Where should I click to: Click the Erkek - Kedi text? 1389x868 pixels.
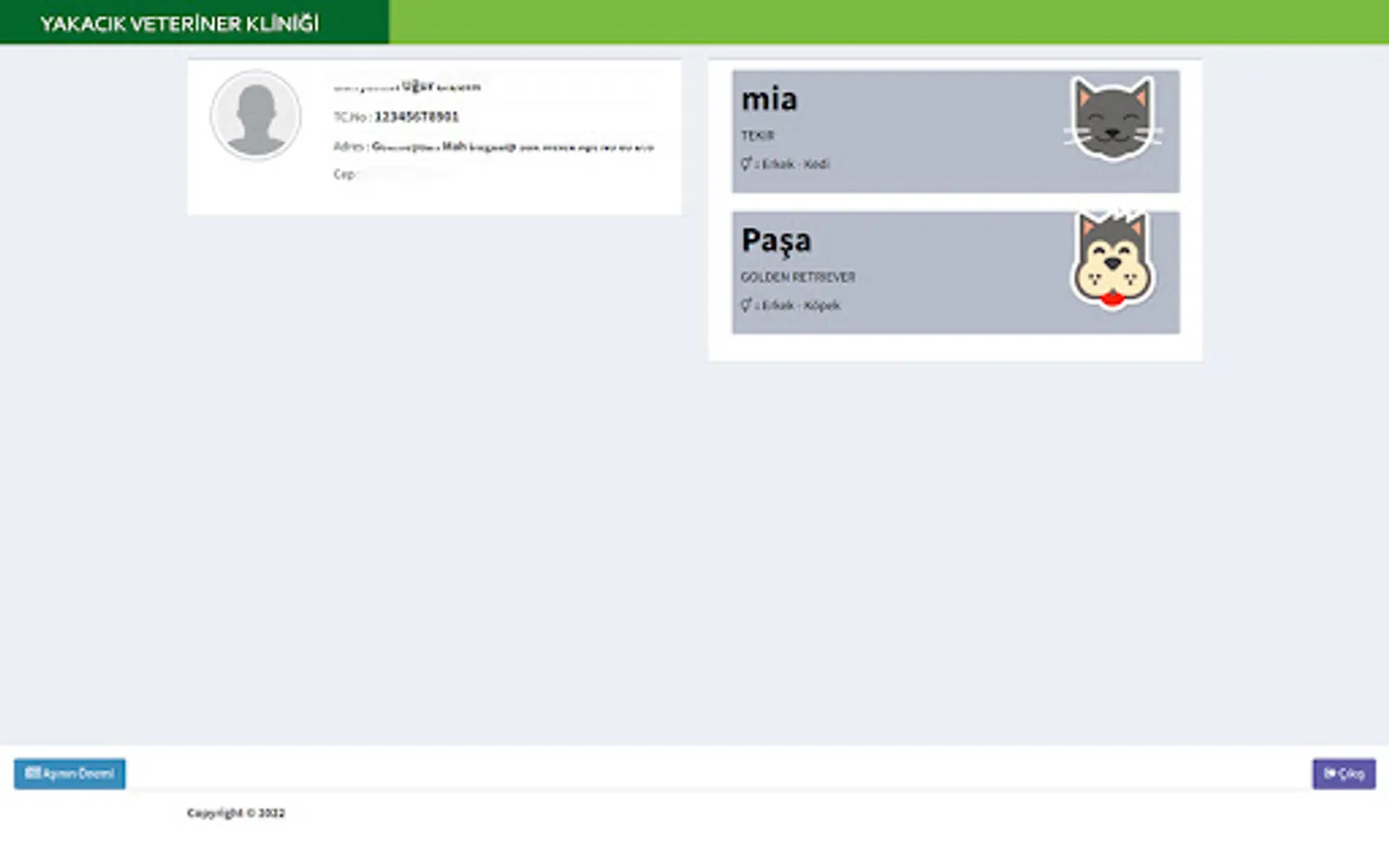[796, 164]
